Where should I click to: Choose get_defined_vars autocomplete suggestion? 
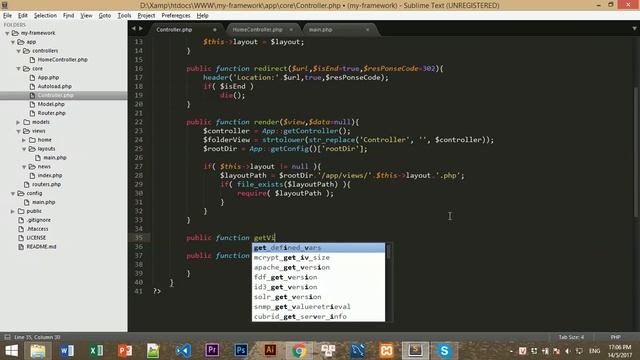point(319,248)
